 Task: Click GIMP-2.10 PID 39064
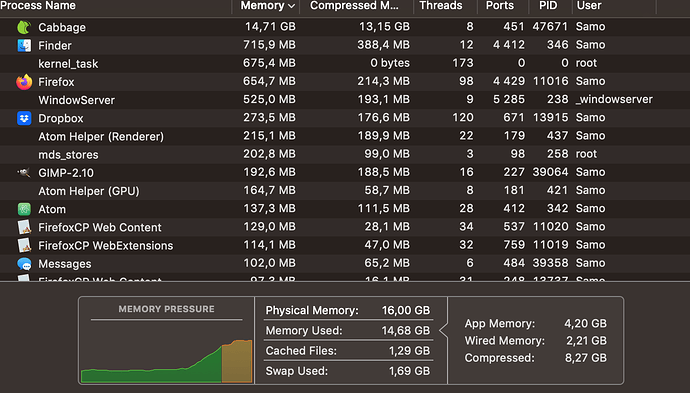(551, 172)
